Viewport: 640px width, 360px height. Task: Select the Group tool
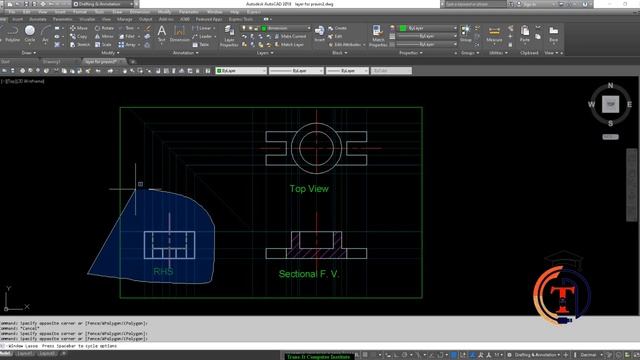click(x=466, y=34)
